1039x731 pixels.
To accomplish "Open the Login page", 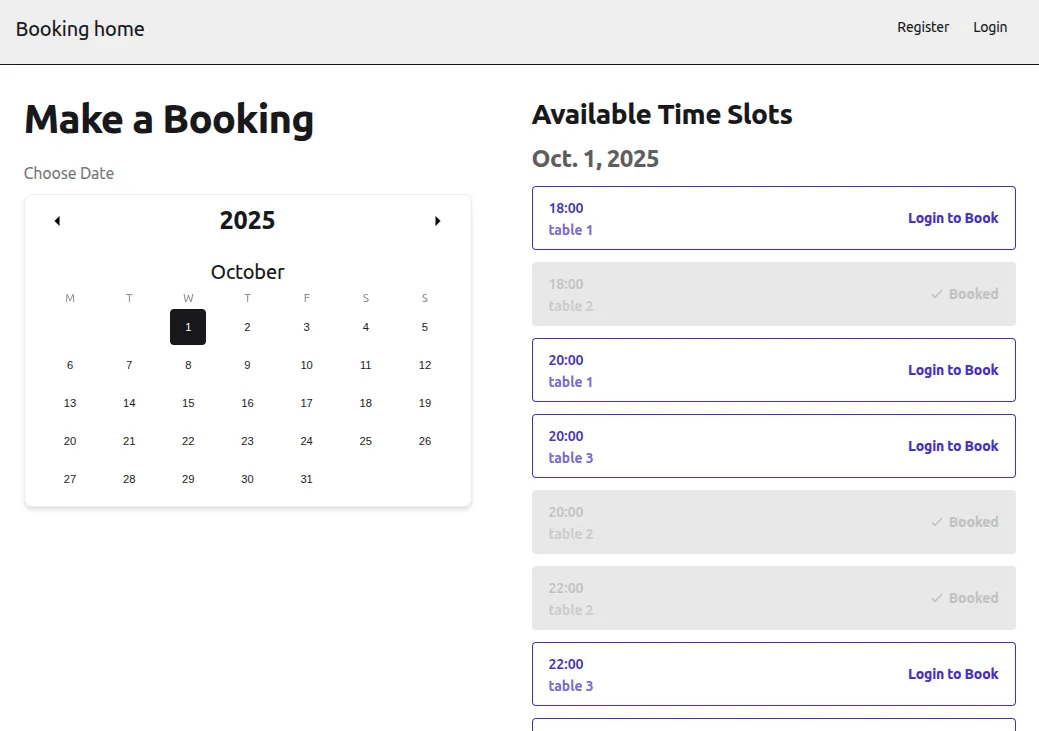I will click(990, 27).
